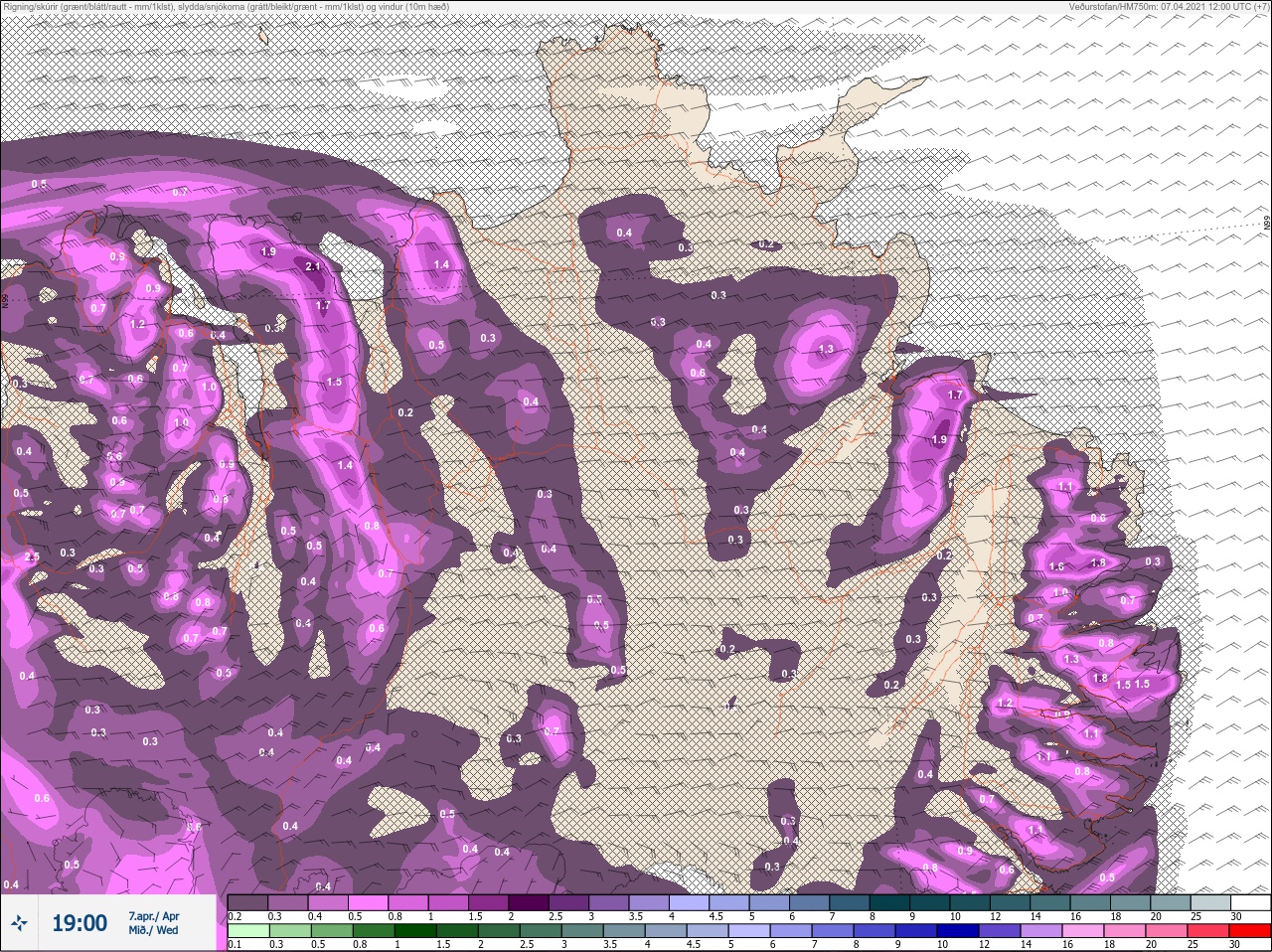Click the Veðurstofan star logo icon
Viewport: 1272px width, 952px height.
tap(19, 923)
